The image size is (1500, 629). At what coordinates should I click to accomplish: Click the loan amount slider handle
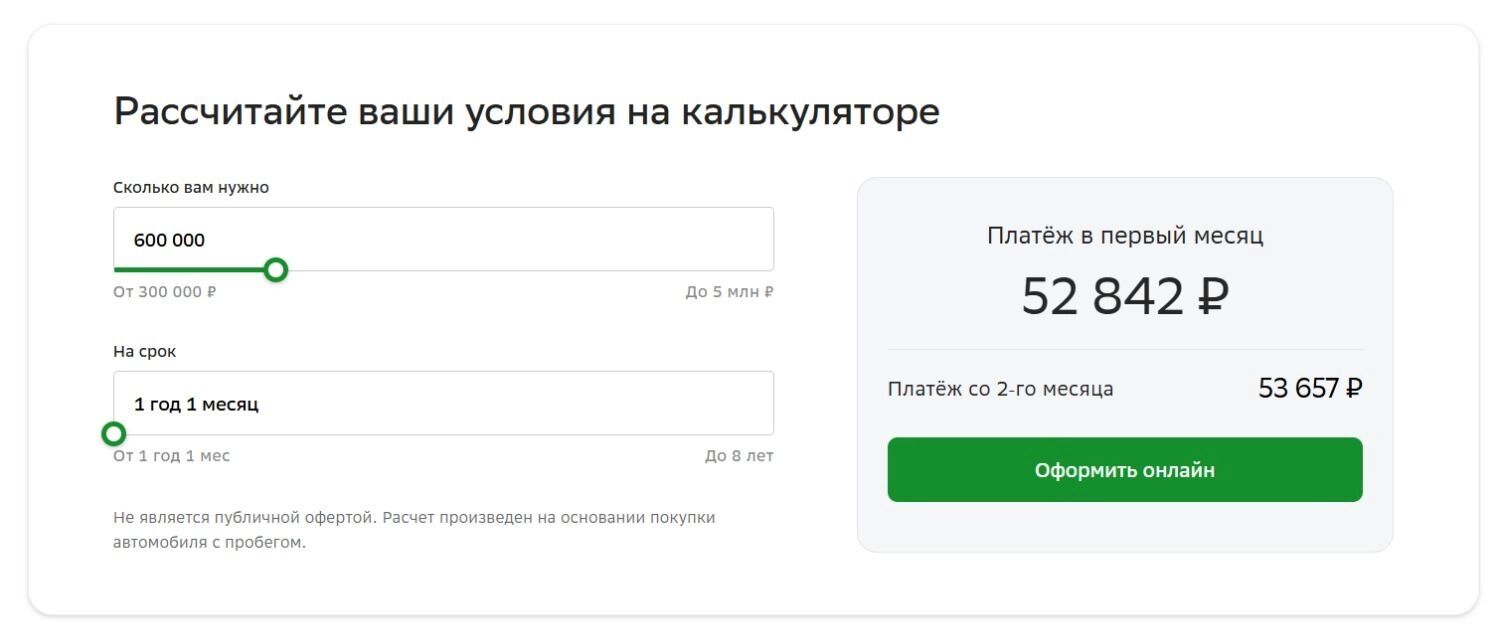276,269
